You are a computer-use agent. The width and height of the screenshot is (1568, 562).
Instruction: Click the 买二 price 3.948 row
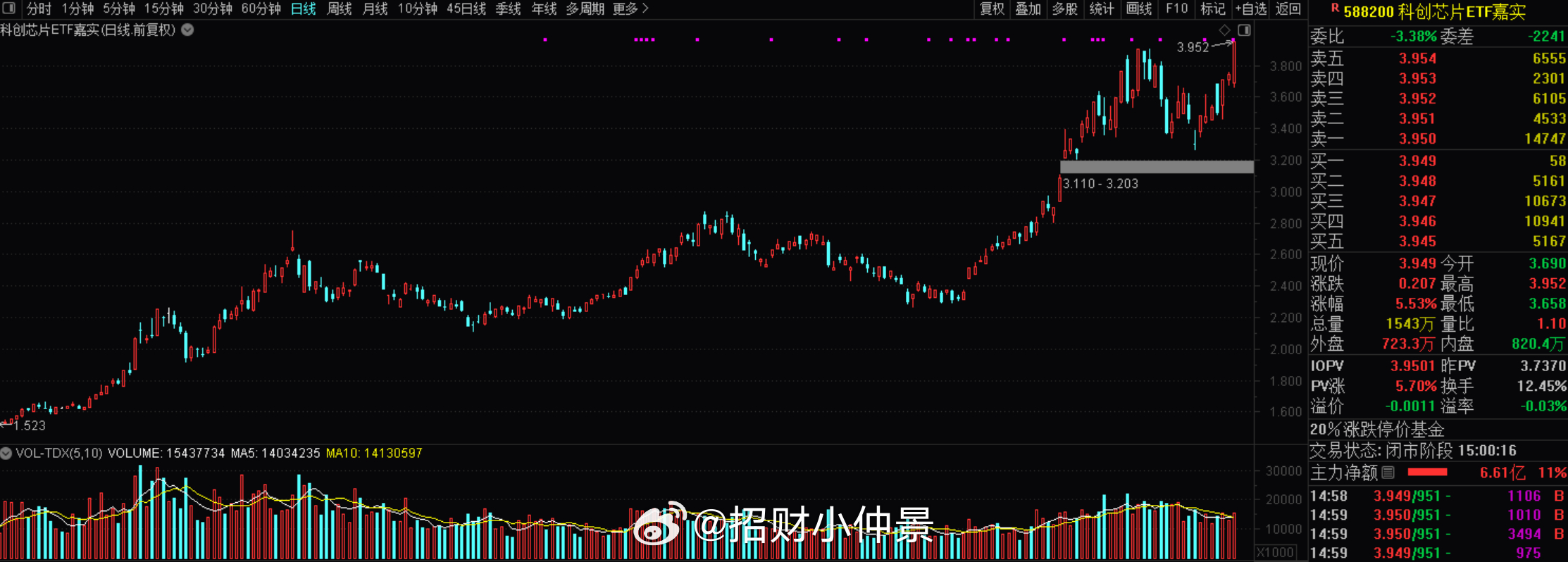click(x=1438, y=181)
